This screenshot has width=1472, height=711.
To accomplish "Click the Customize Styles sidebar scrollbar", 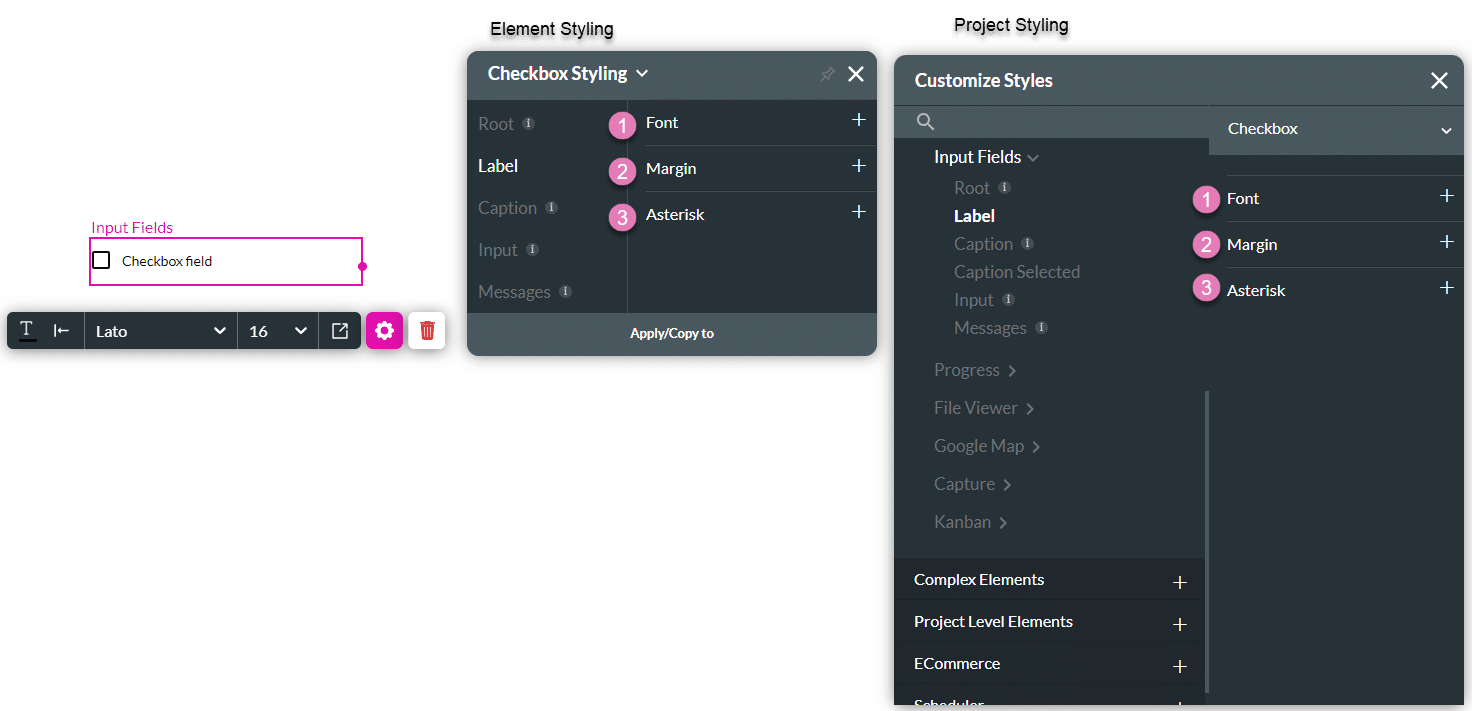I will click(x=1207, y=540).
